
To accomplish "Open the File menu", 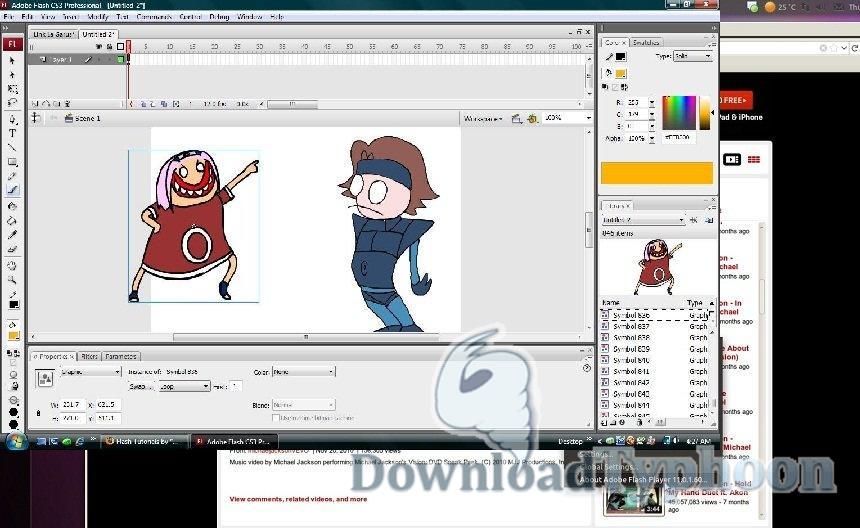I will [x=8, y=16].
